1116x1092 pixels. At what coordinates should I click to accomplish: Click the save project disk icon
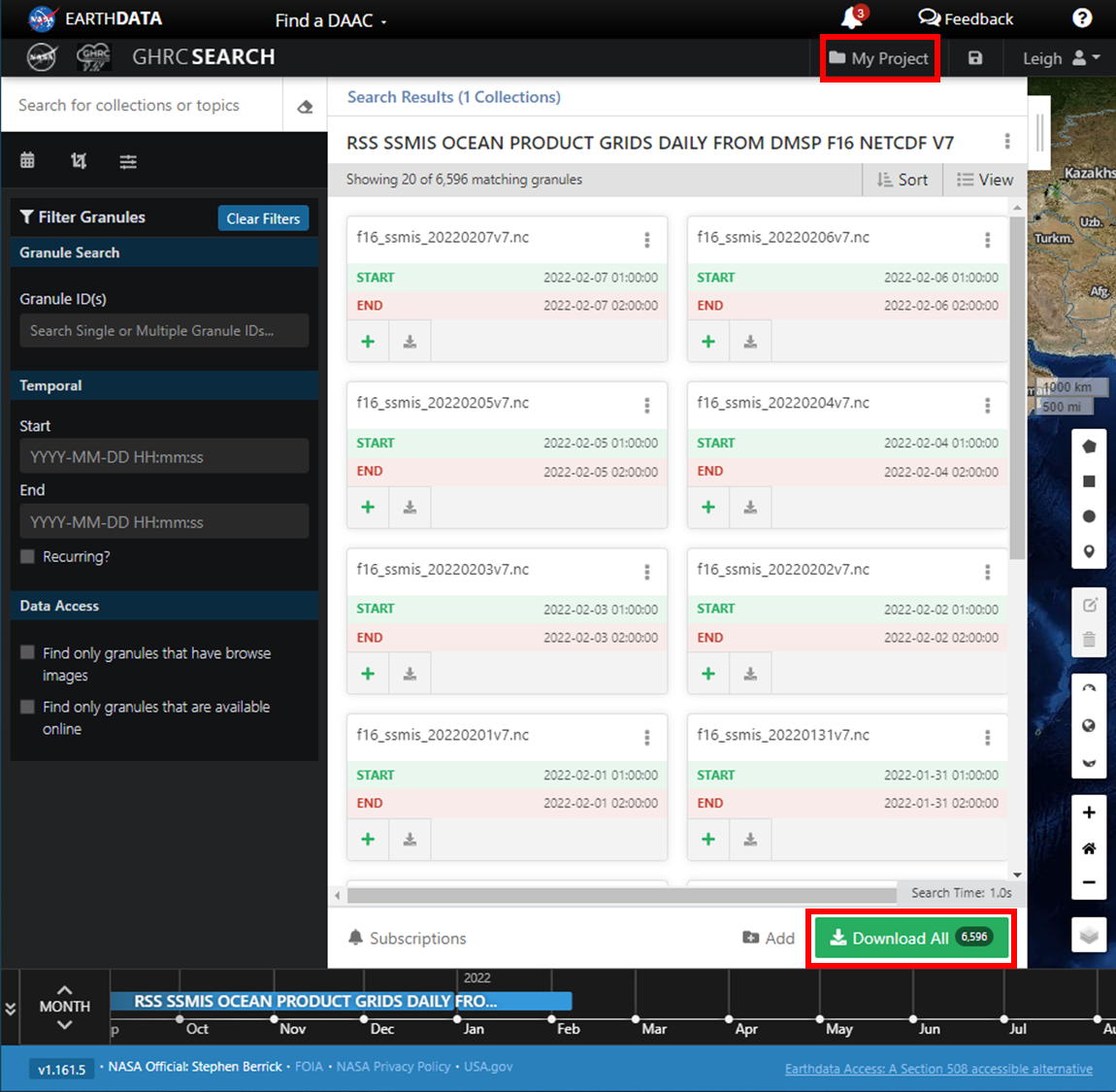[975, 58]
